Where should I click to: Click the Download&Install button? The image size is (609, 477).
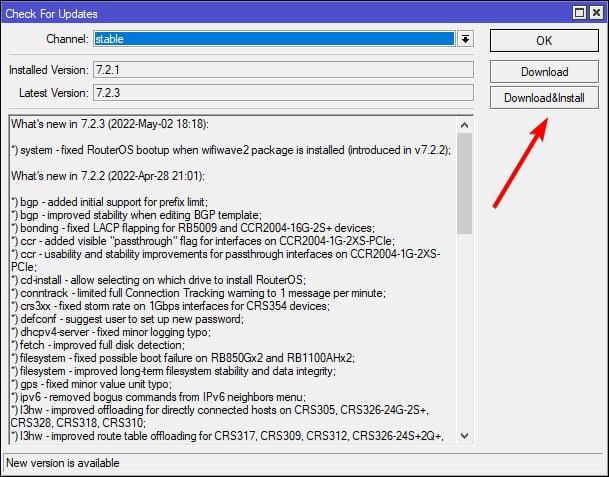(x=544, y=97)
